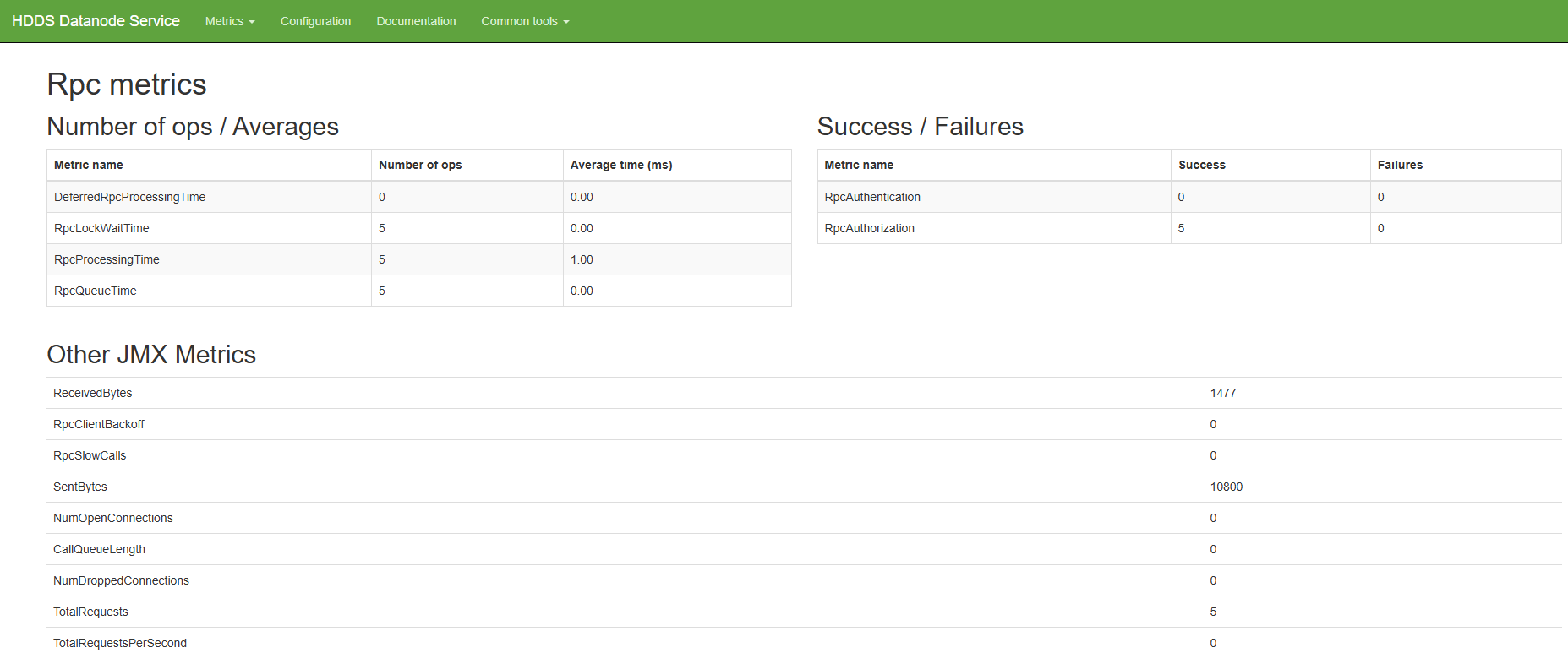Click the Number of ops / Averages heading
Viewport: 1568px width, 664px height.
tap(193, 127)
